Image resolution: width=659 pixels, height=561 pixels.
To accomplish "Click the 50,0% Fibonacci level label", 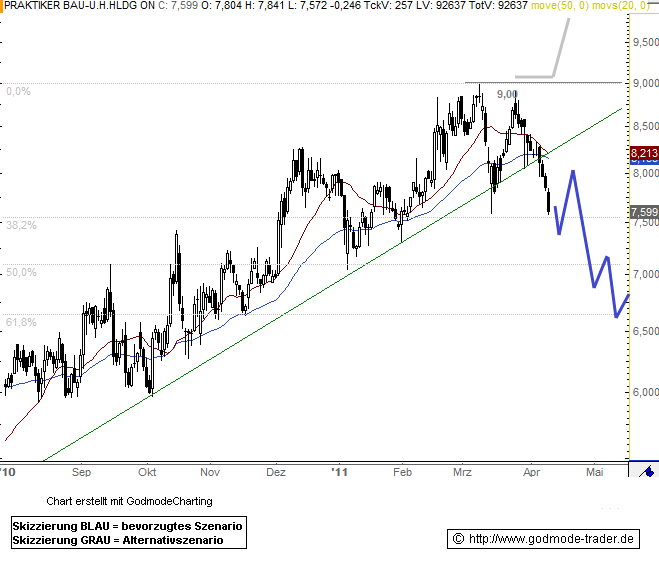I will (21, 272).
